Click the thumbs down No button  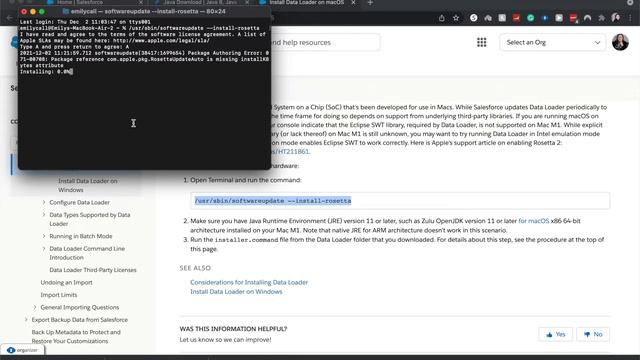(x=593, y=334)
